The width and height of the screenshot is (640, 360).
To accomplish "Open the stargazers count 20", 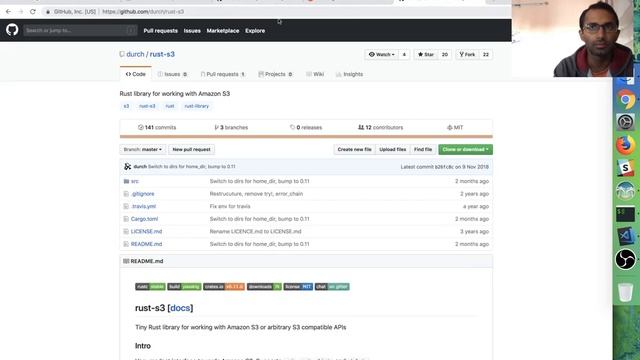I will point(444,54).
